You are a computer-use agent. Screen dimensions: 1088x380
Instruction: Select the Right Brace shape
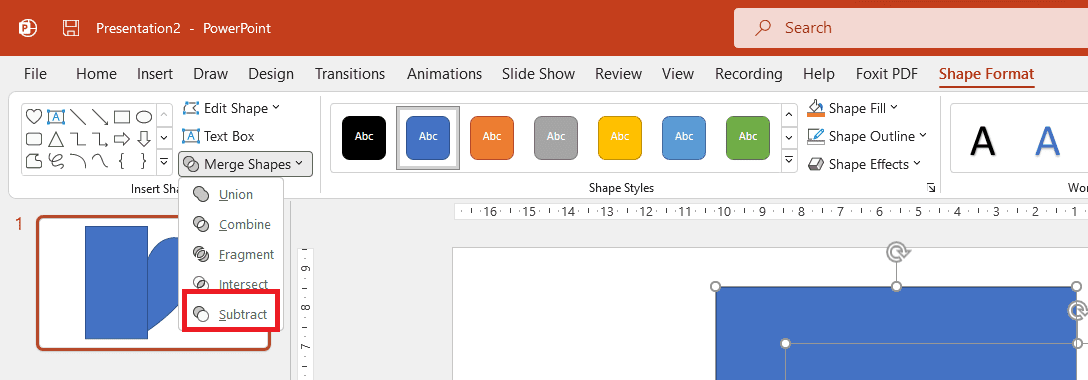tap(144, 161)
